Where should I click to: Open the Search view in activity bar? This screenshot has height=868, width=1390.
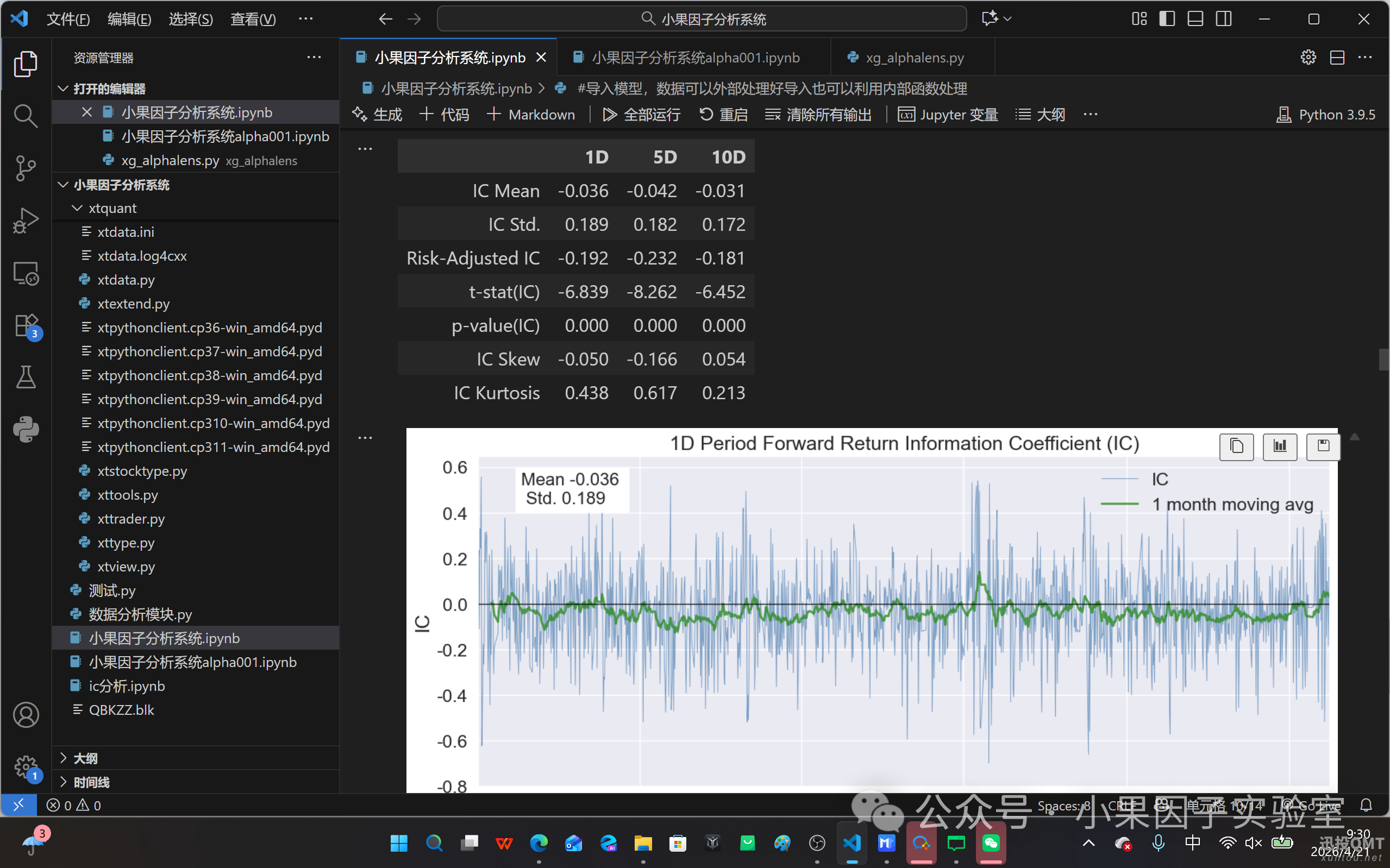[x=25, y=115]
